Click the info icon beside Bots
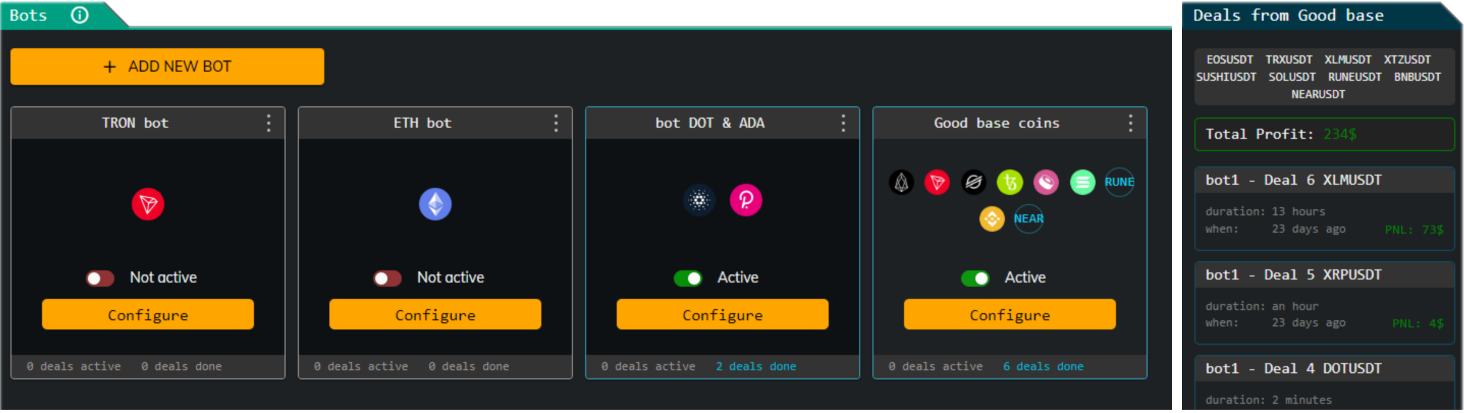The width and height of the screenshot is (1464, 413). tap(80, 15)
